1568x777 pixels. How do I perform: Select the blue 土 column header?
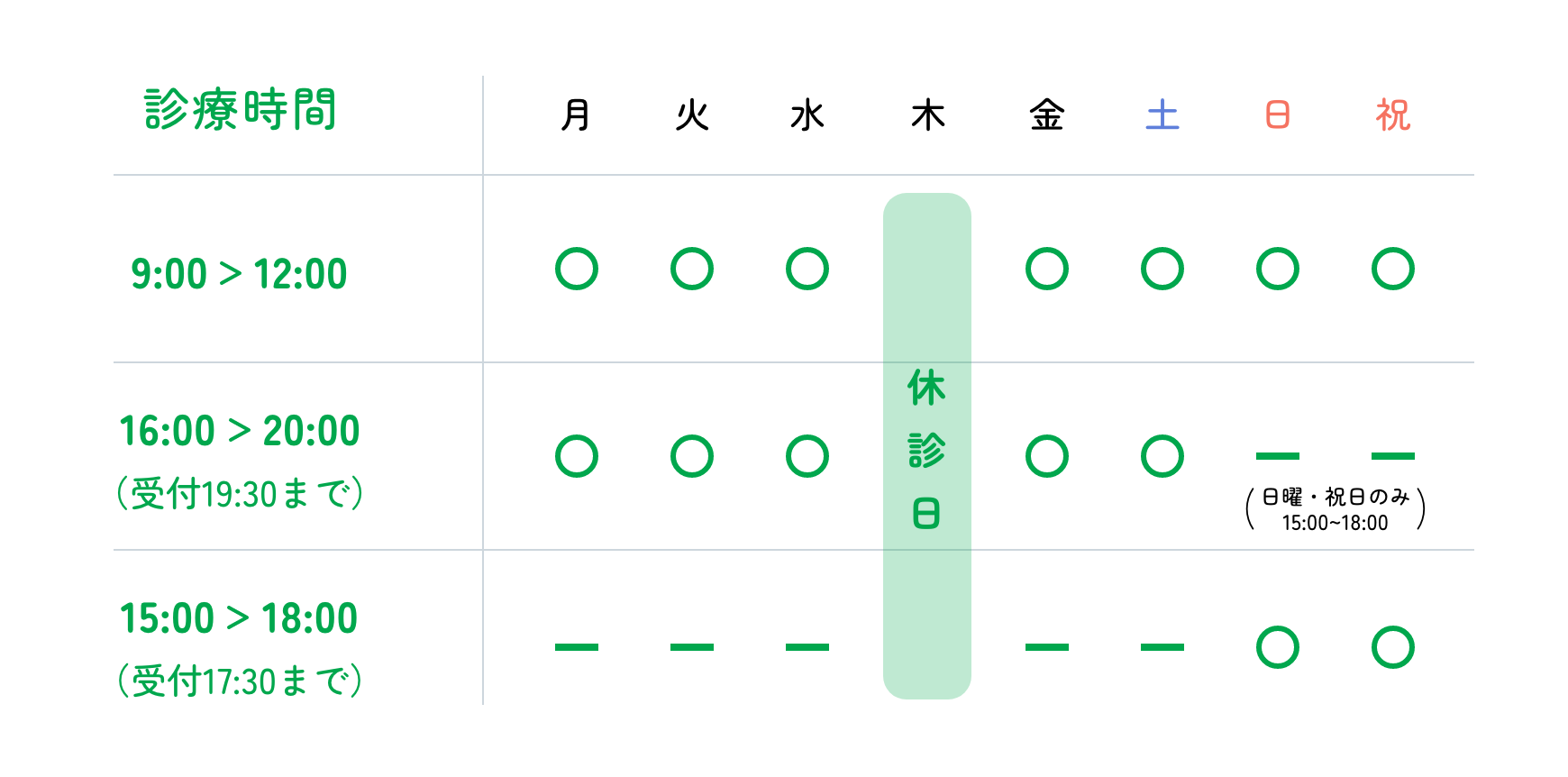[x=1162, y=115]
